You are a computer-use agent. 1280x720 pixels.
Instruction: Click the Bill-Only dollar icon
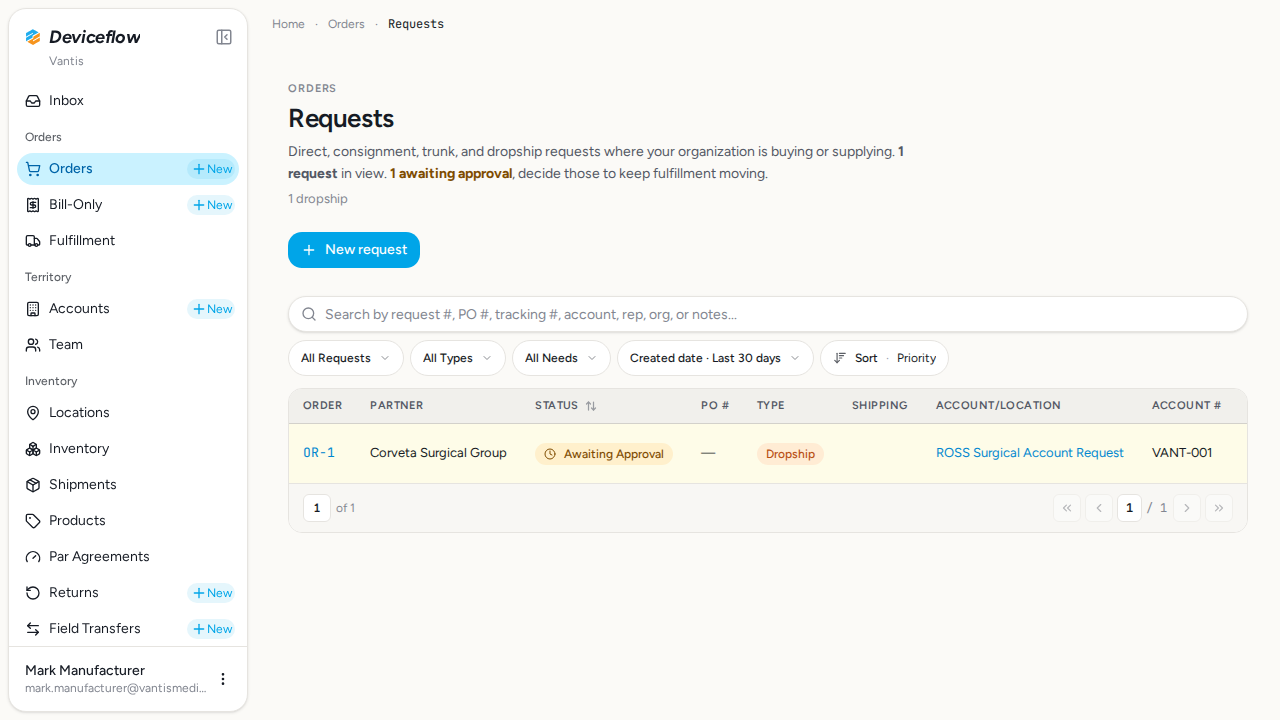(x=33, y=205)
